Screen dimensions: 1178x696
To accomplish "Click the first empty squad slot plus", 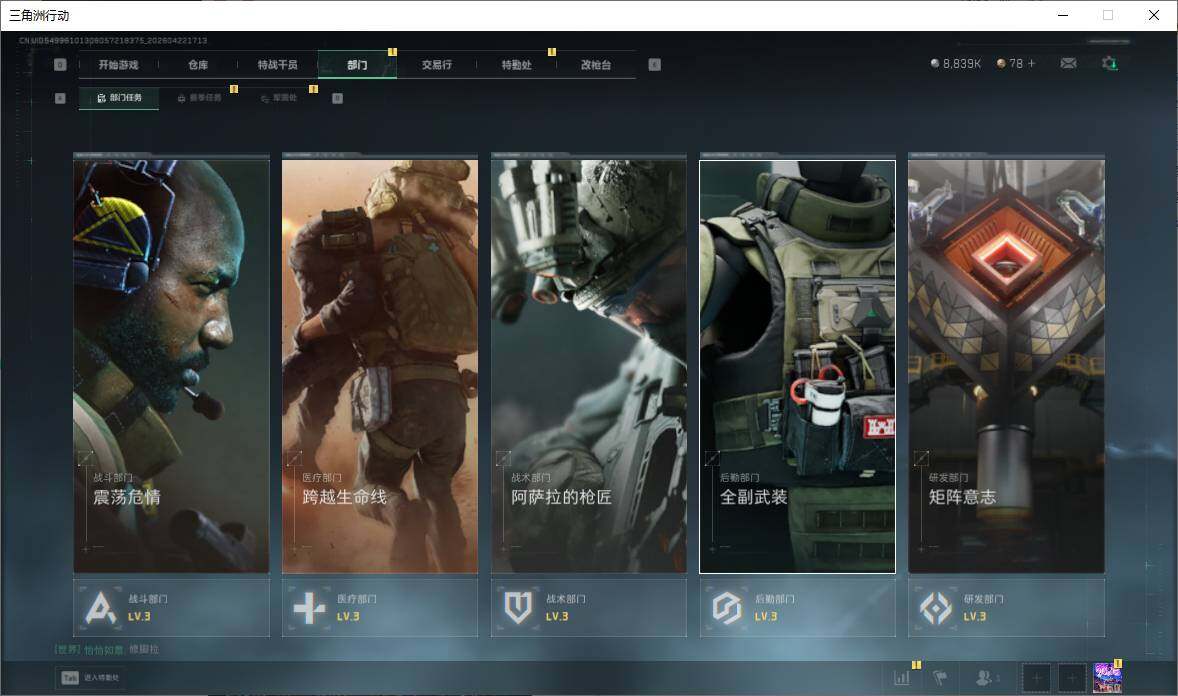I will [x=1036, y=678].
